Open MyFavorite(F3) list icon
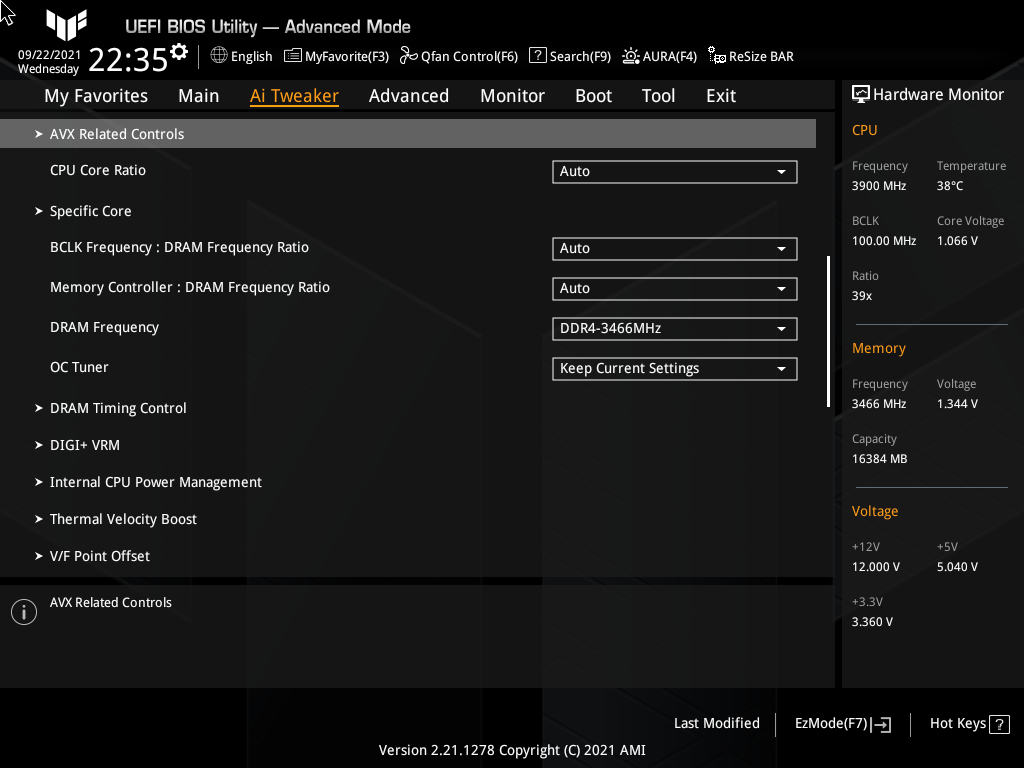Screen dimensions: 1024x768 tap(293, 56)
